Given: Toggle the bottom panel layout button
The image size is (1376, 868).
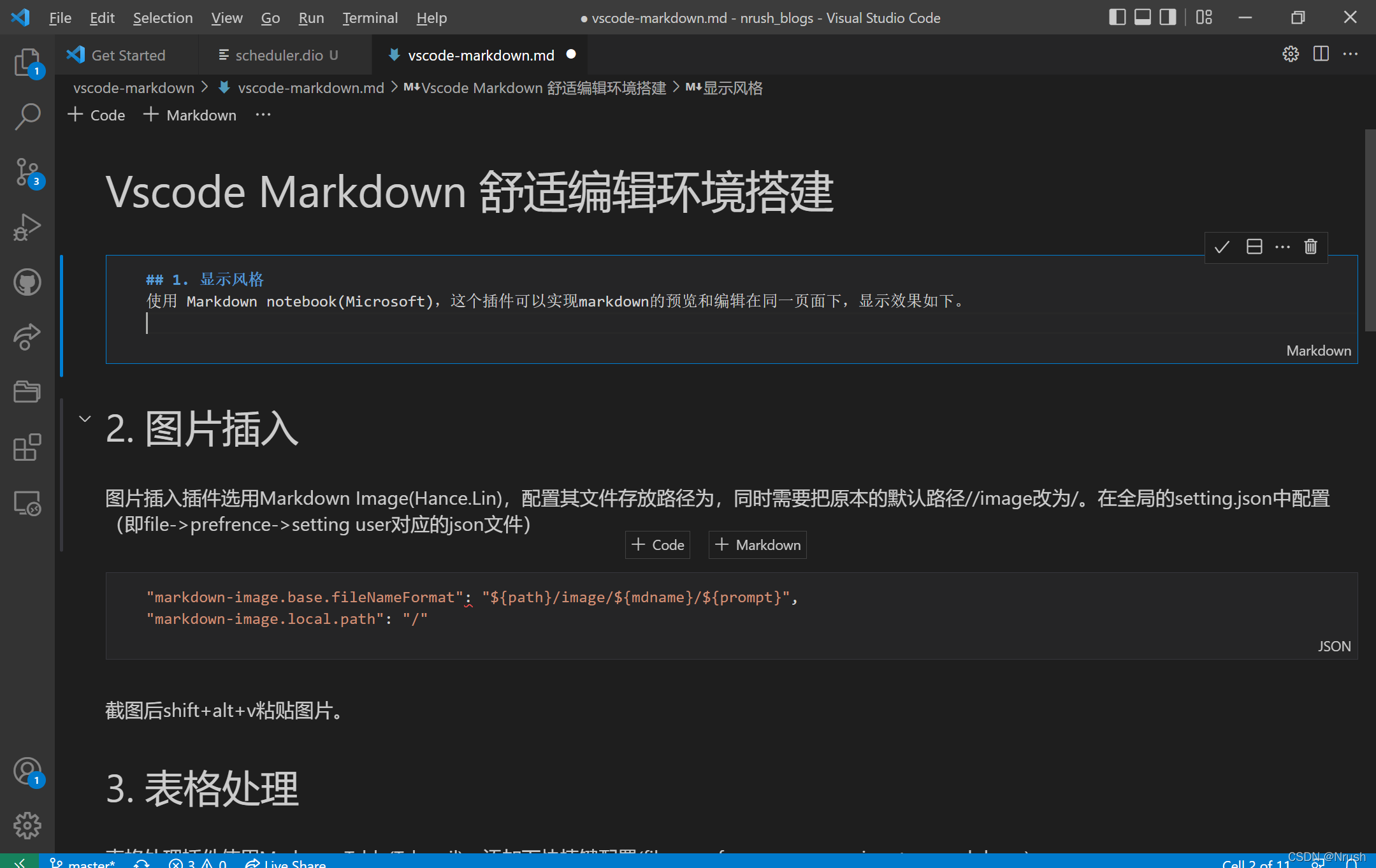Looking at the screenshot, I should coord(1142,17).
